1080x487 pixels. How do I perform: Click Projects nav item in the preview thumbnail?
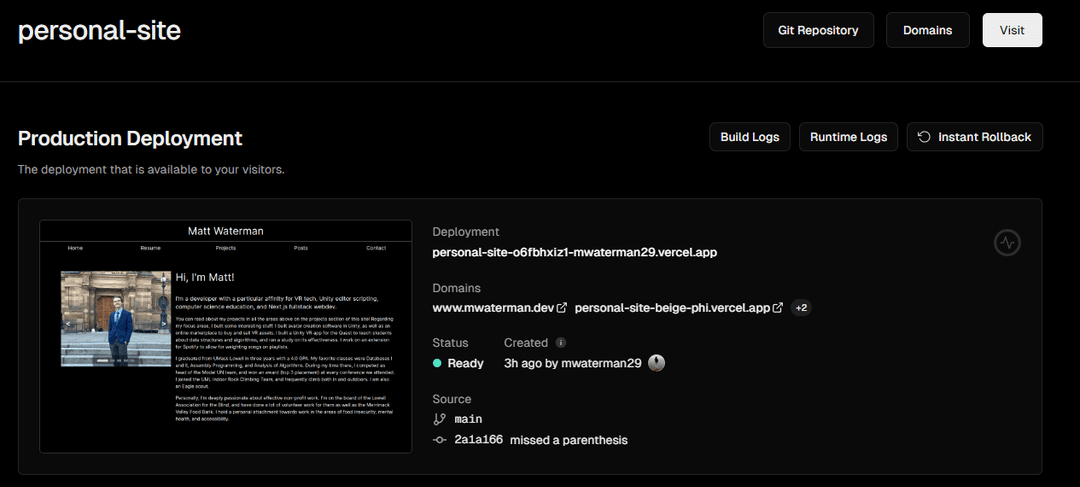pyautogui.click(x=226, y=248)
